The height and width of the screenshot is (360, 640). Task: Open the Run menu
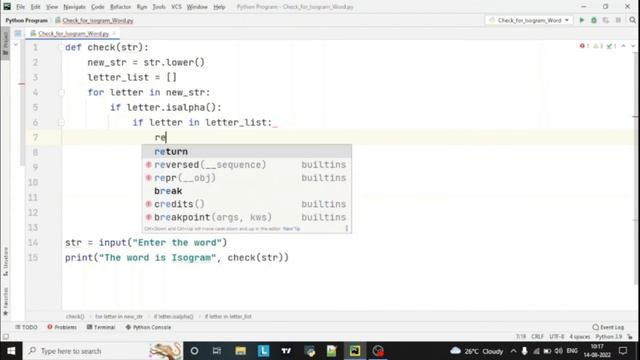point(142,7)
